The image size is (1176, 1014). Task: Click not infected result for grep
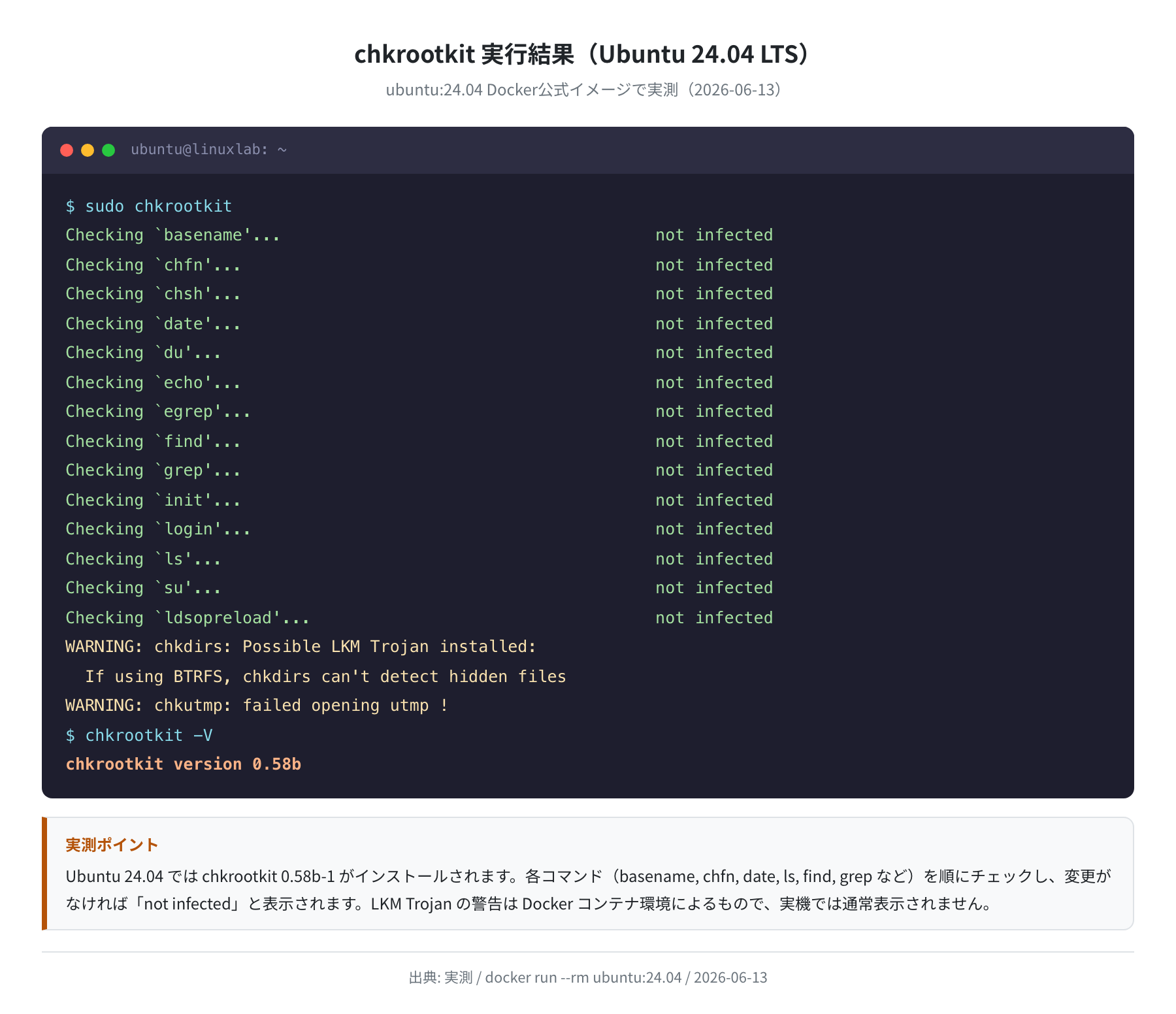714,470
